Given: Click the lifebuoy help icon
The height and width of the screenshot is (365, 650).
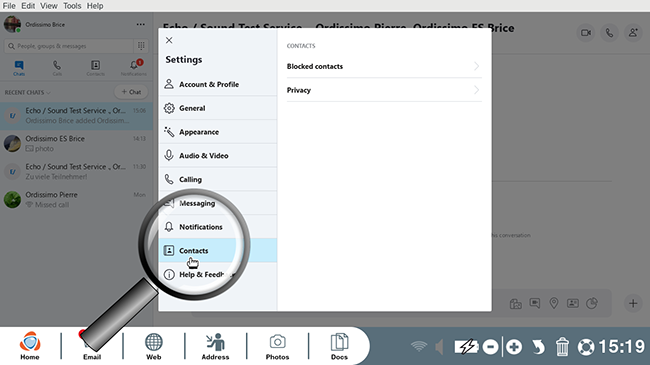Looking at the screenshot, I should point(586,347).
